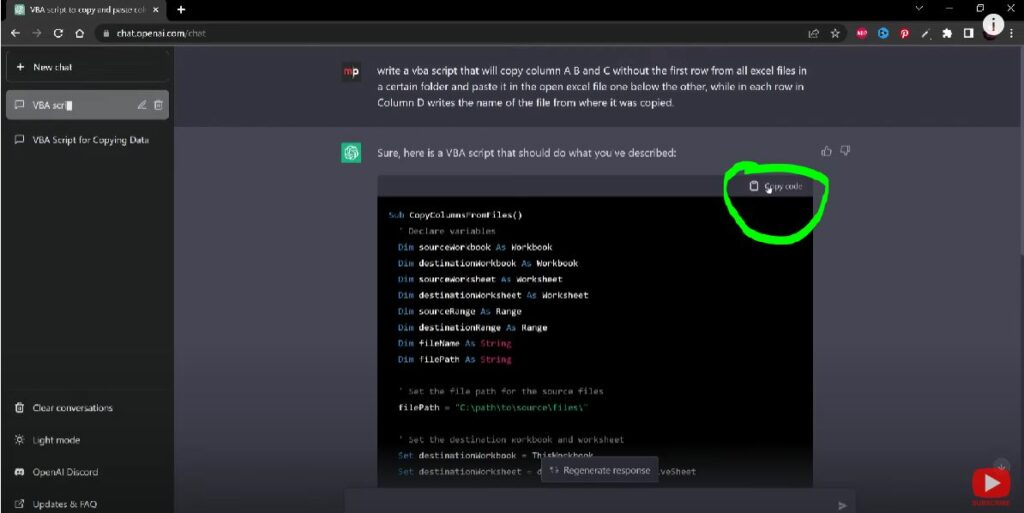The image size is (1024, 513).
Task: Click 'Dim sourceWorksheet As Worksheet' line
Action: click(x=480, y=279)
